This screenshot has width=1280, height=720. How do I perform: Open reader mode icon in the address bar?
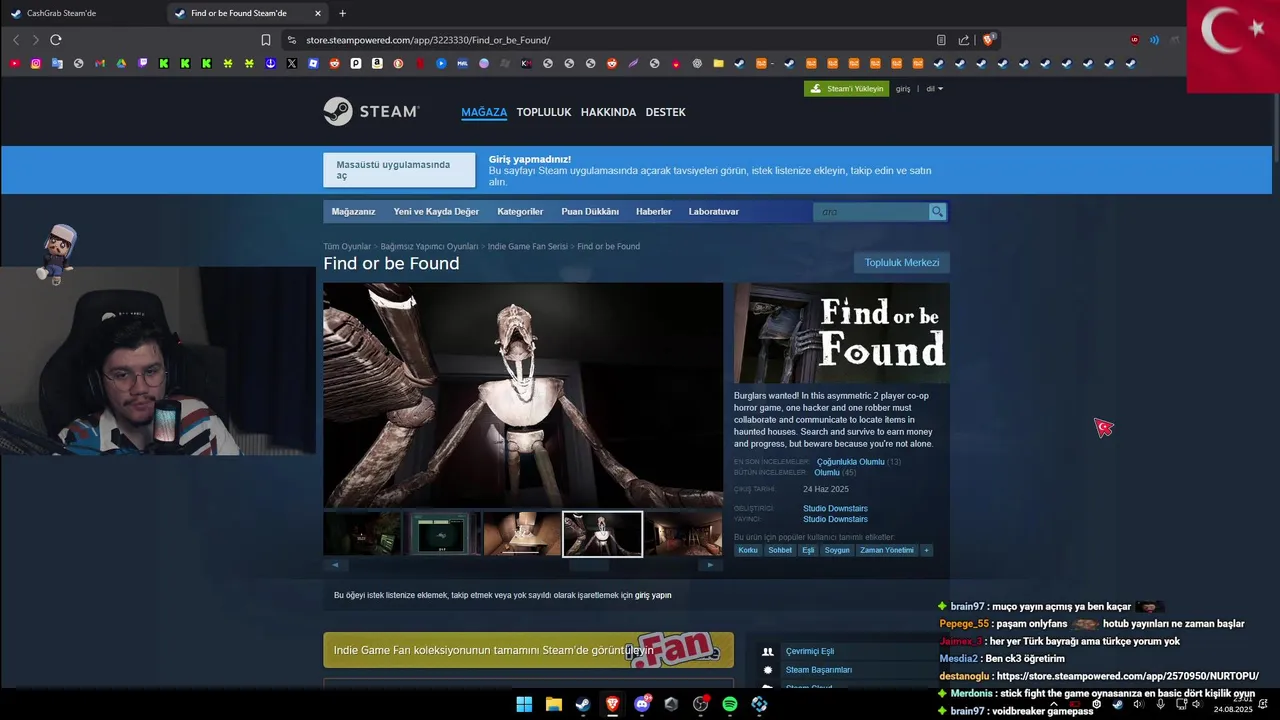(x=941, y=40)
